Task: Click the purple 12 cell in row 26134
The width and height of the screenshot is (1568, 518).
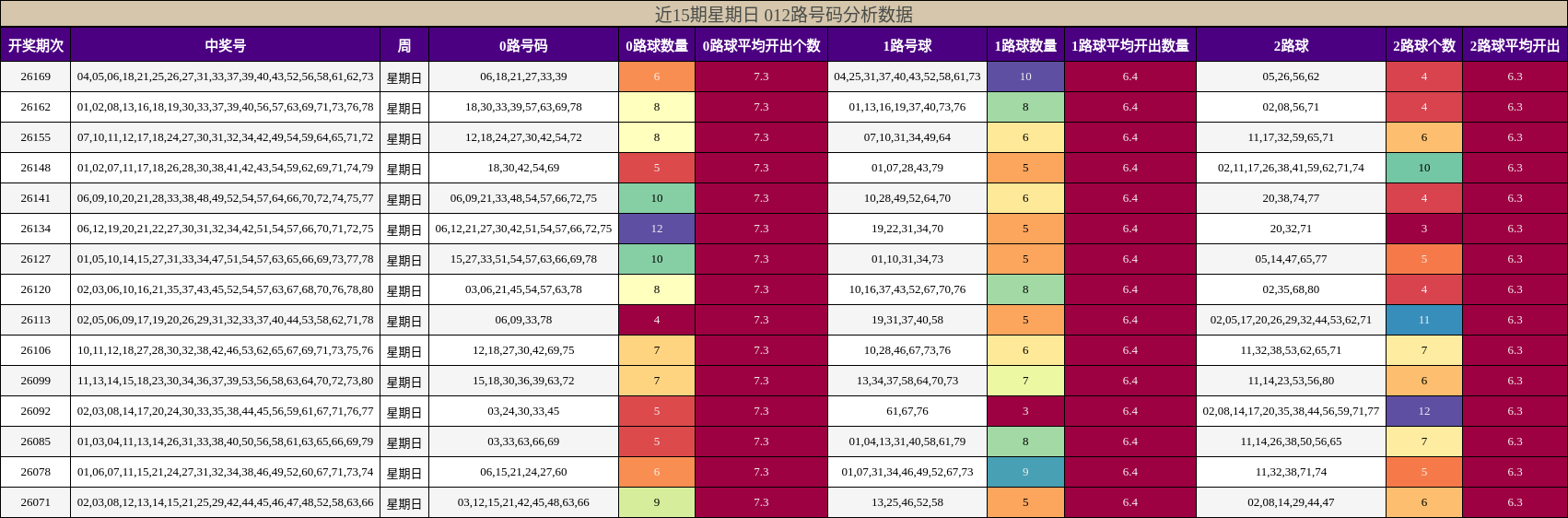Action: 657,229
